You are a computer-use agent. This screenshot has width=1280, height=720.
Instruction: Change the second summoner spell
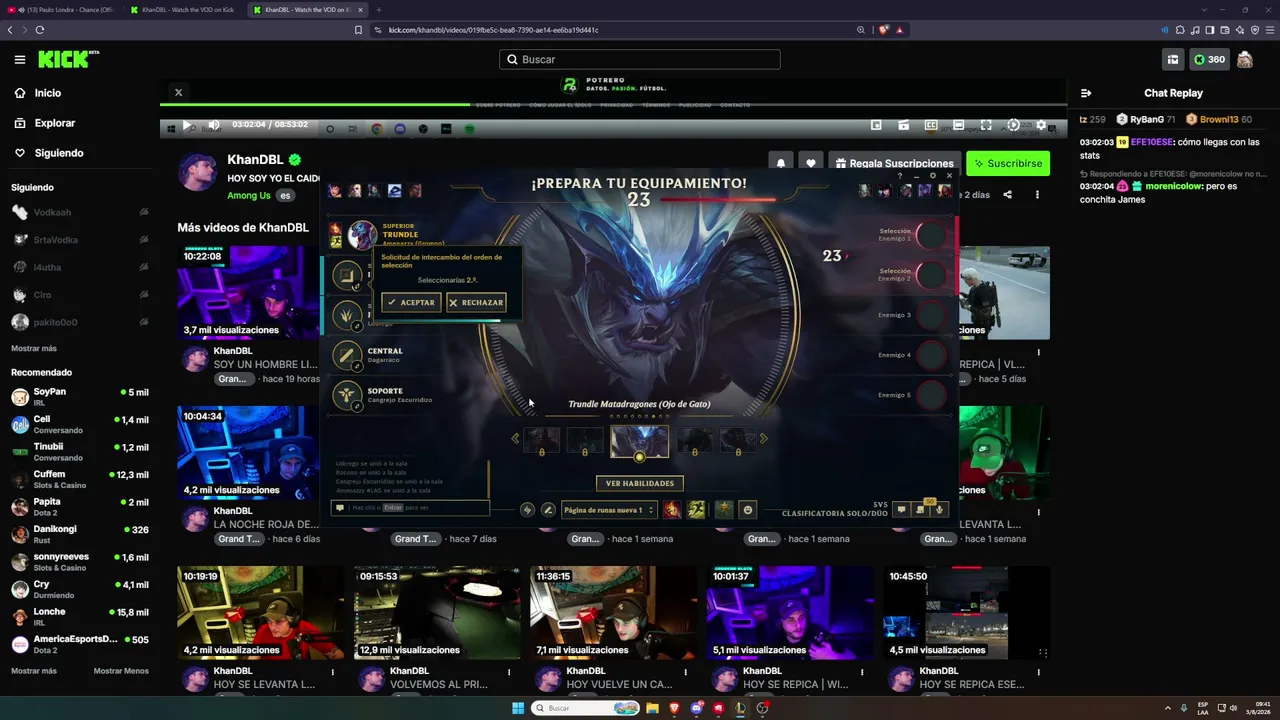point(696,510)
